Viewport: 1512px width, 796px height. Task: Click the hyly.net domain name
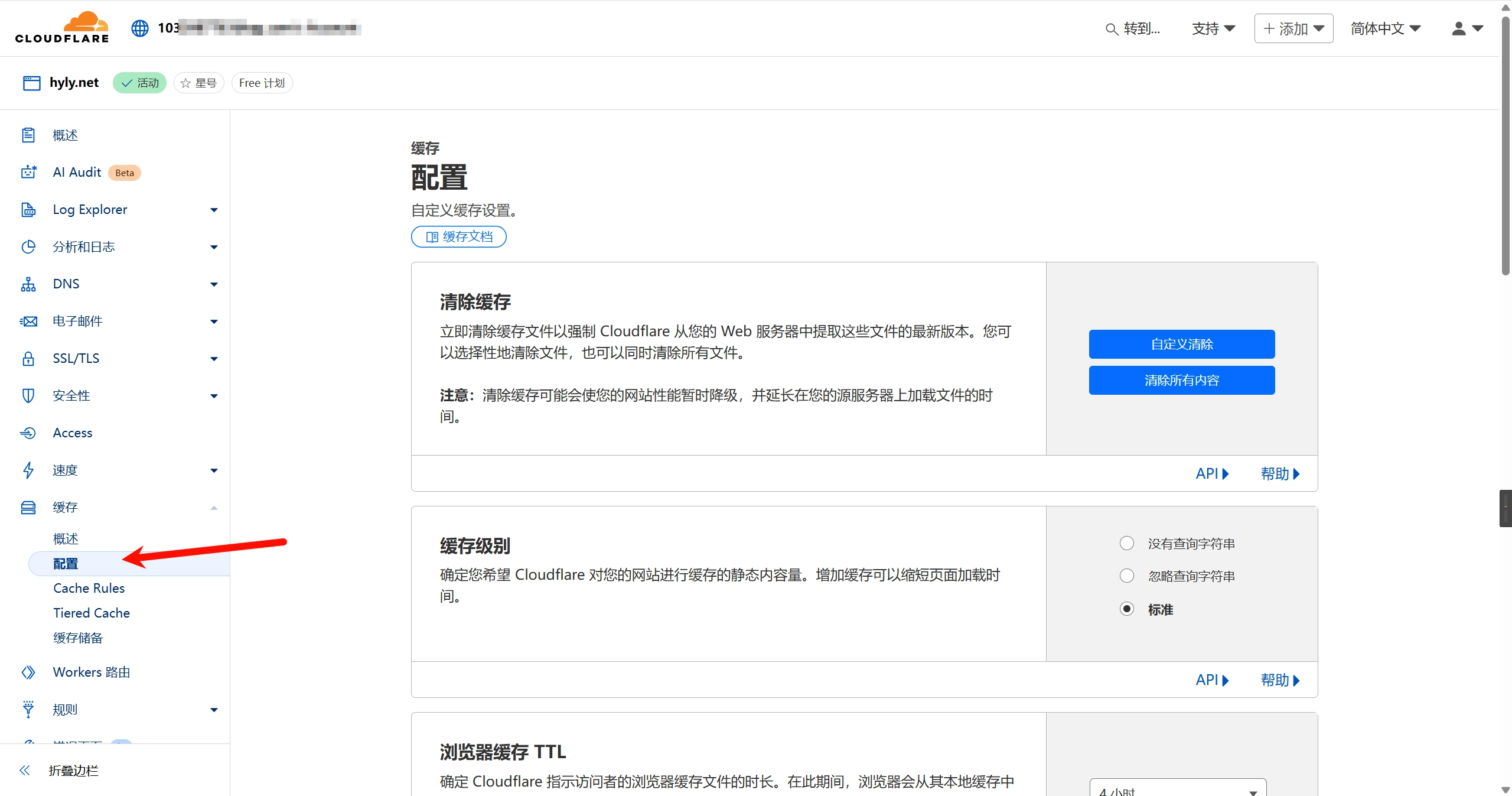coord(74,83)
